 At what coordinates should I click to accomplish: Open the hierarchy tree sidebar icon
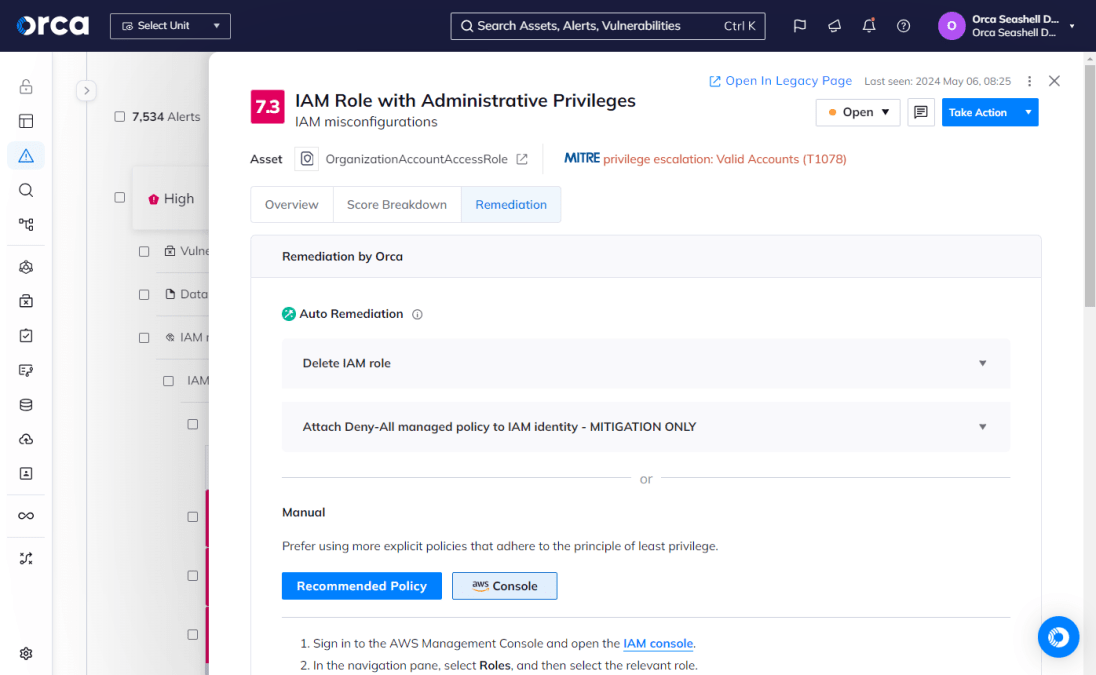26,224
